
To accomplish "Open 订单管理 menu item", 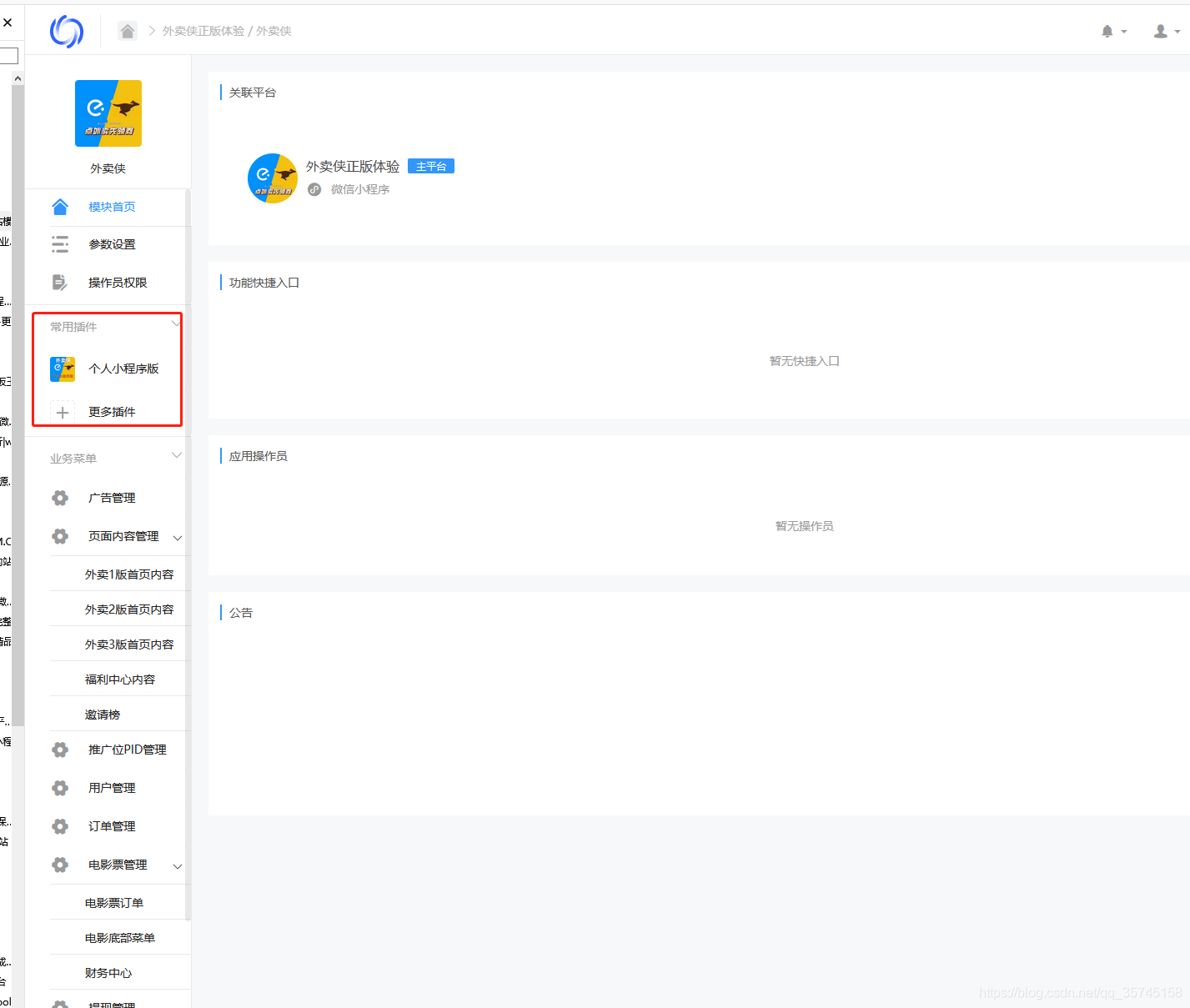I will (112, 826).
